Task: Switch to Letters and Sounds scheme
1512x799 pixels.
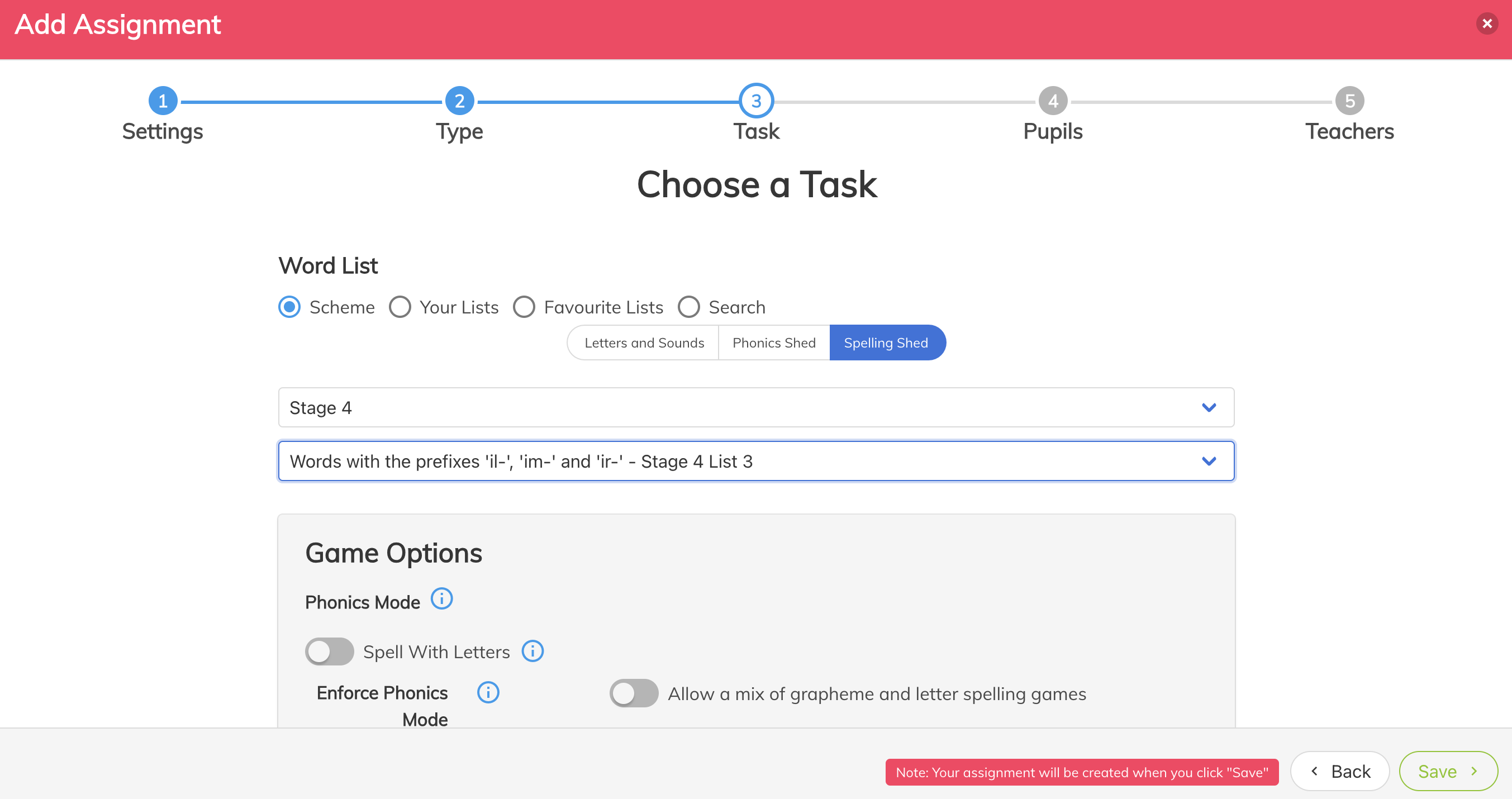Action: [643, 343]
